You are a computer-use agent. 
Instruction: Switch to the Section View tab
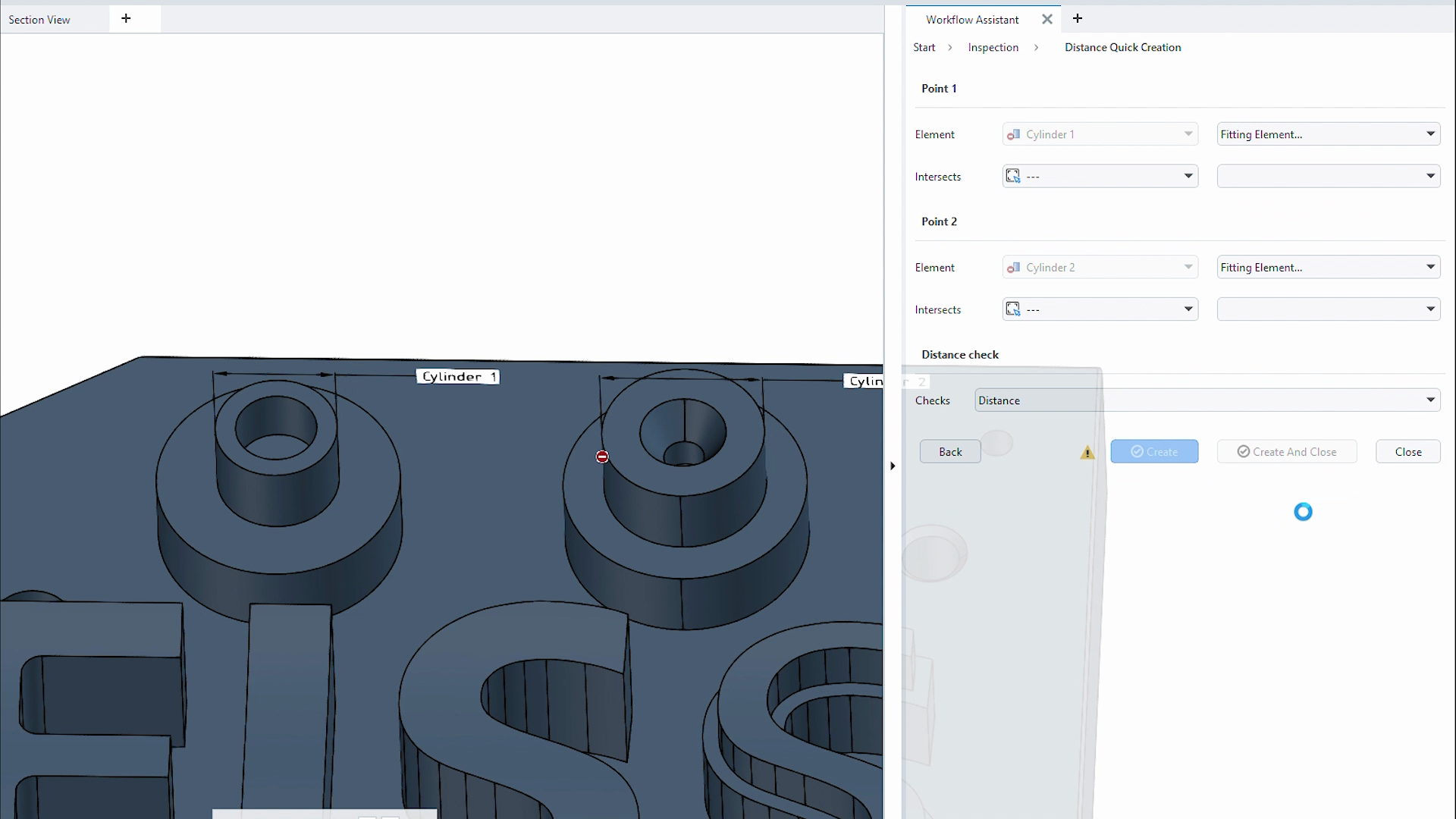click(39, 20)
